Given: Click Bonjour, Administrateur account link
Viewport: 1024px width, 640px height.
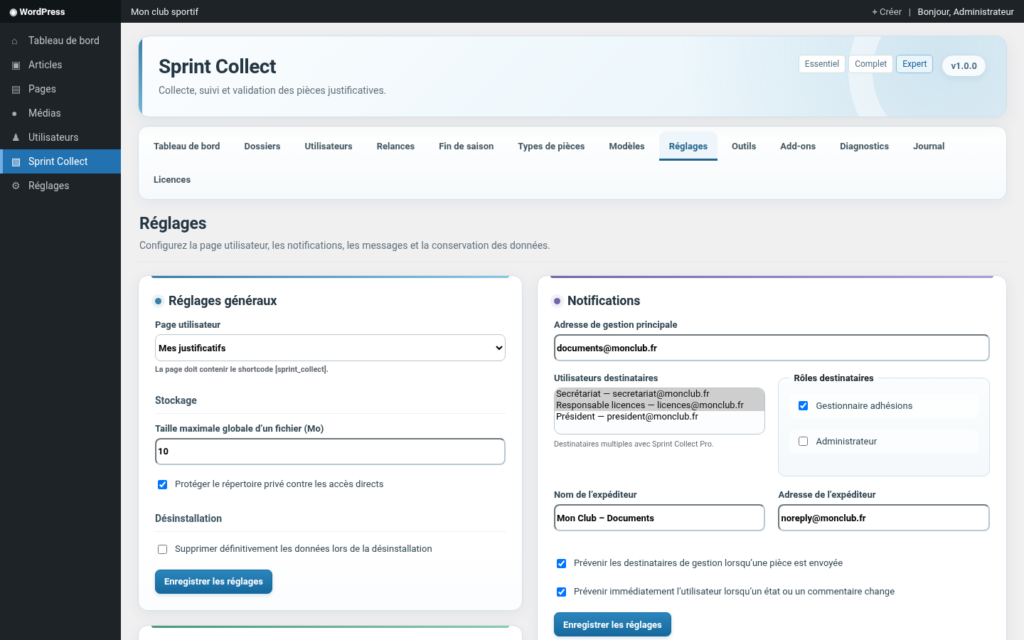Looking at the screenshot, I should point(965,12).
